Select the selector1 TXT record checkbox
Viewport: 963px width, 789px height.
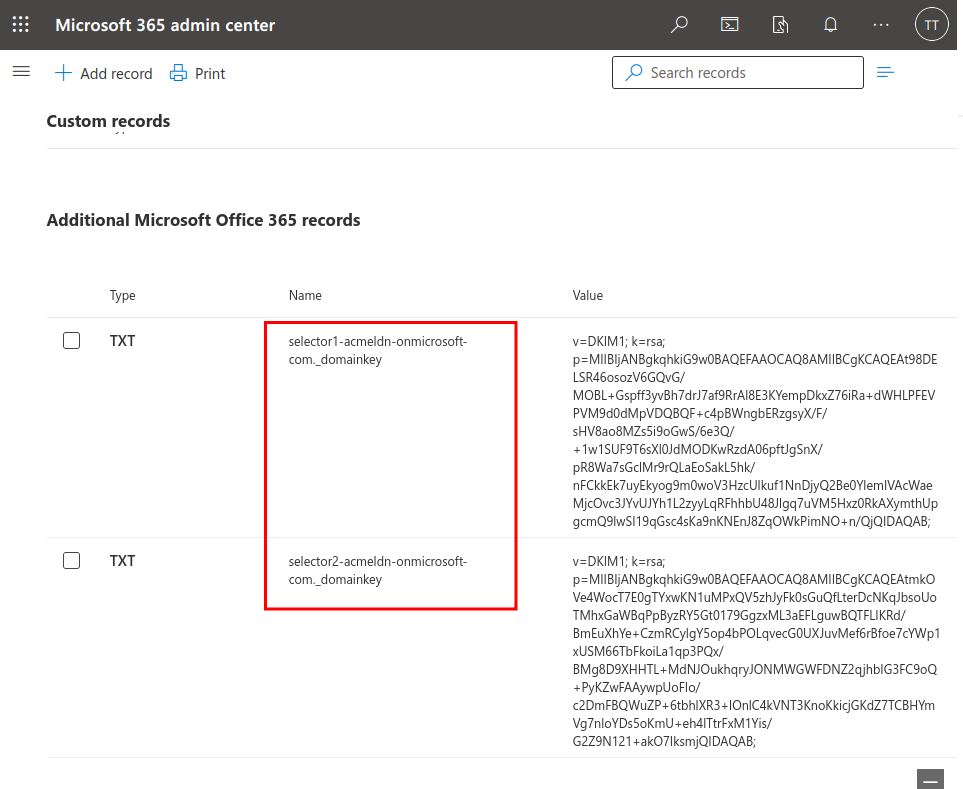click(x=72, y=341)
